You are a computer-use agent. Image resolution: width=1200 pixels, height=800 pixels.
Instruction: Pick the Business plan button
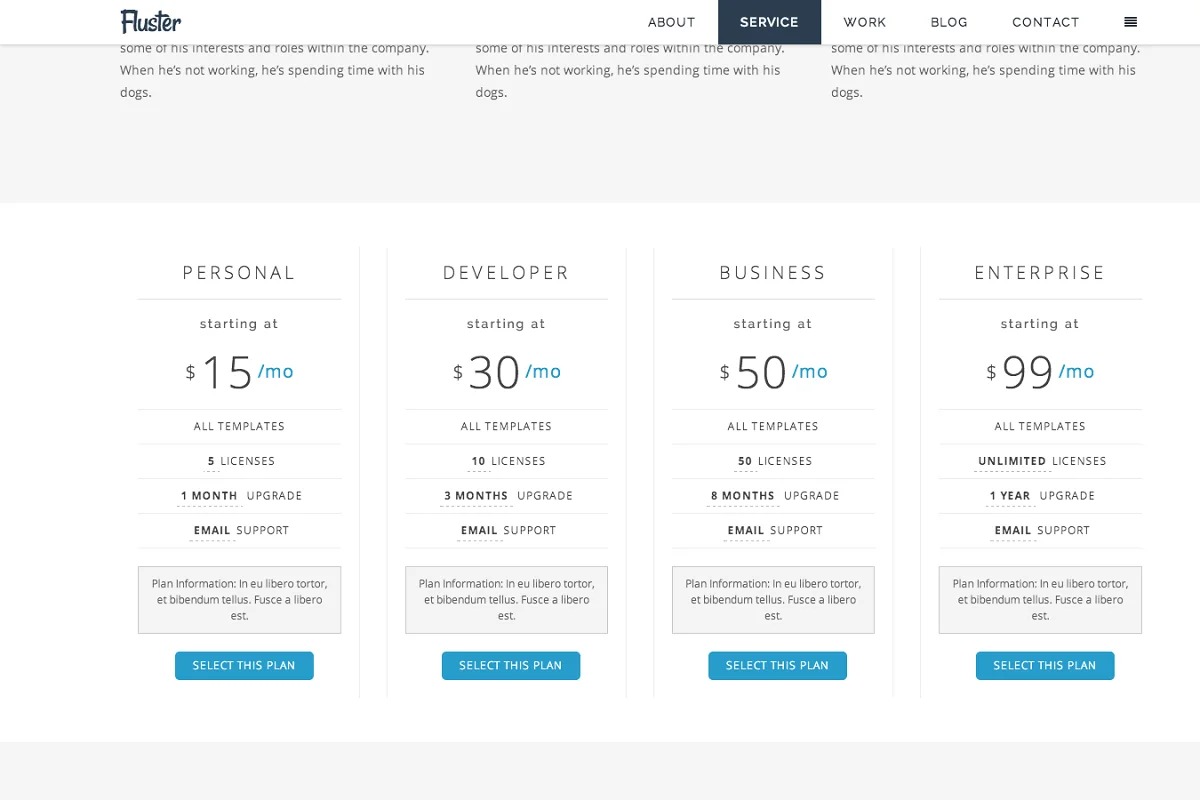[777, 665]
